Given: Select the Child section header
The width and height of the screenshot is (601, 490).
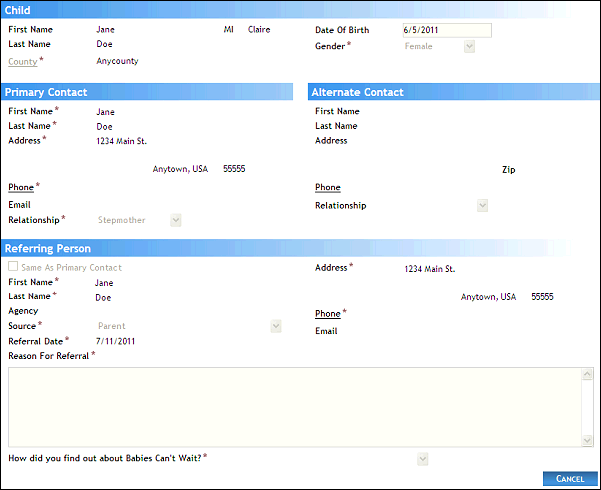Looking at the screenshot, I should click(300, 10).
